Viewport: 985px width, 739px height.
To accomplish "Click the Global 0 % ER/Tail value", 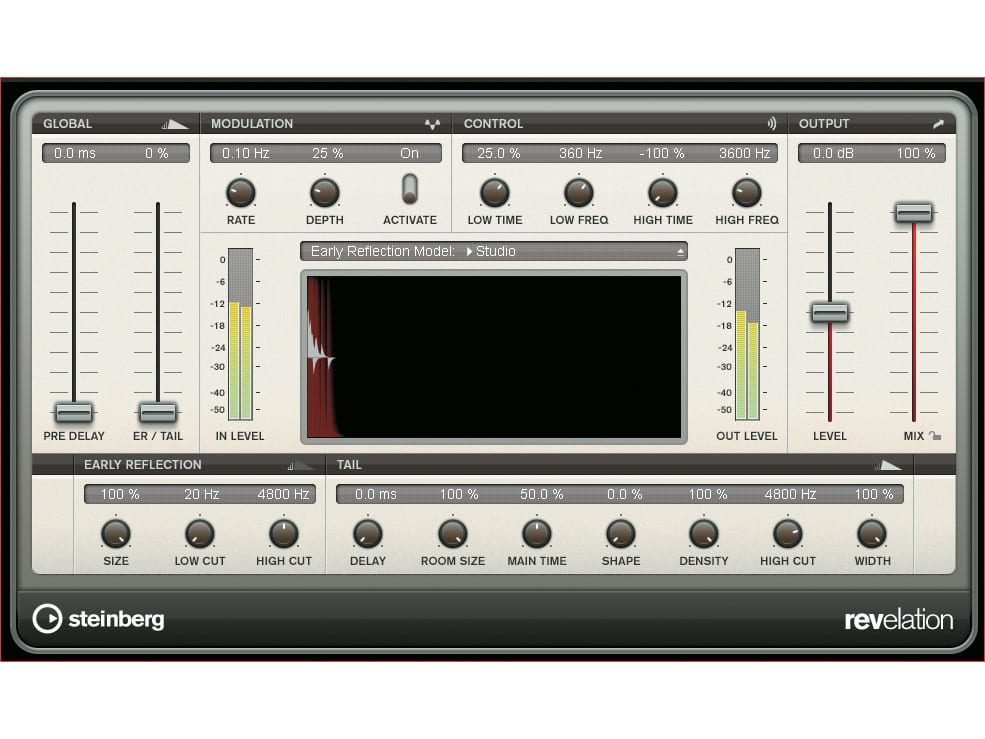I will pos(156,153).
